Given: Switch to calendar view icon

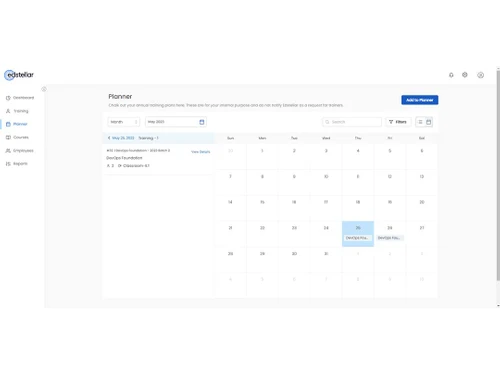Looking at the screenshot, I should [429, 122].
